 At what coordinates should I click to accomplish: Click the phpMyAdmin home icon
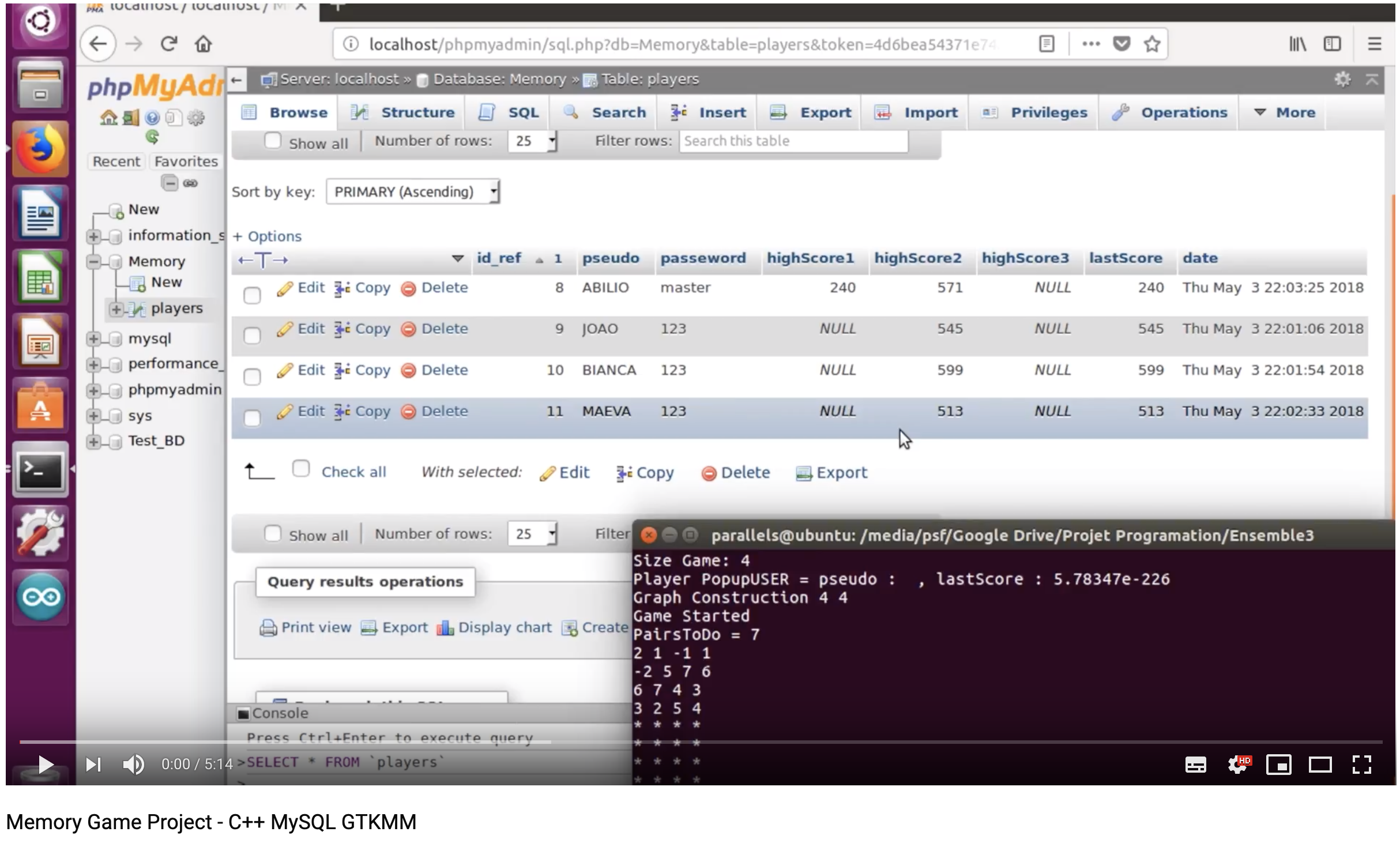[x=108, y=118]
